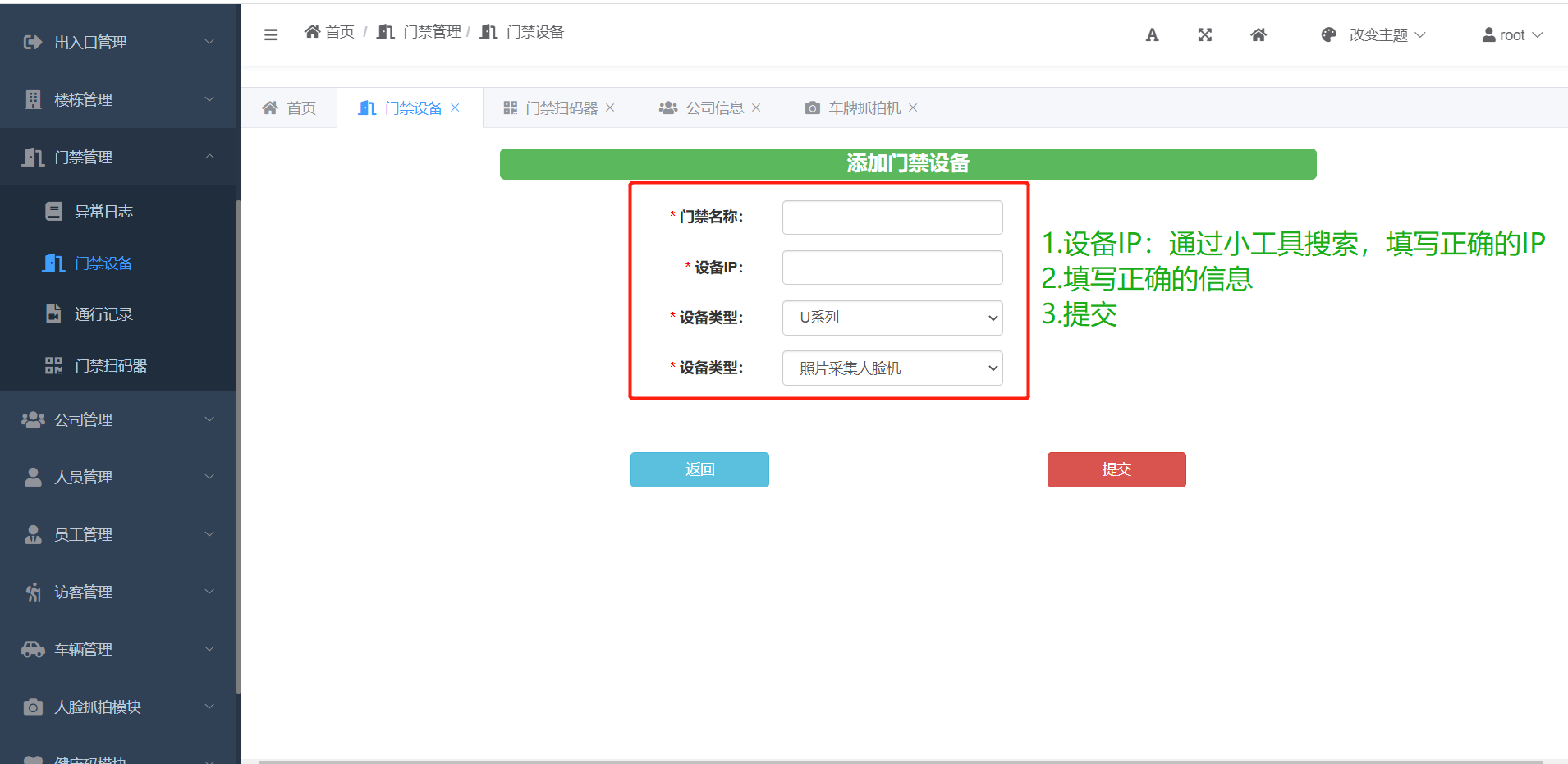Click the font size 'A' icon

point(1152,34)
